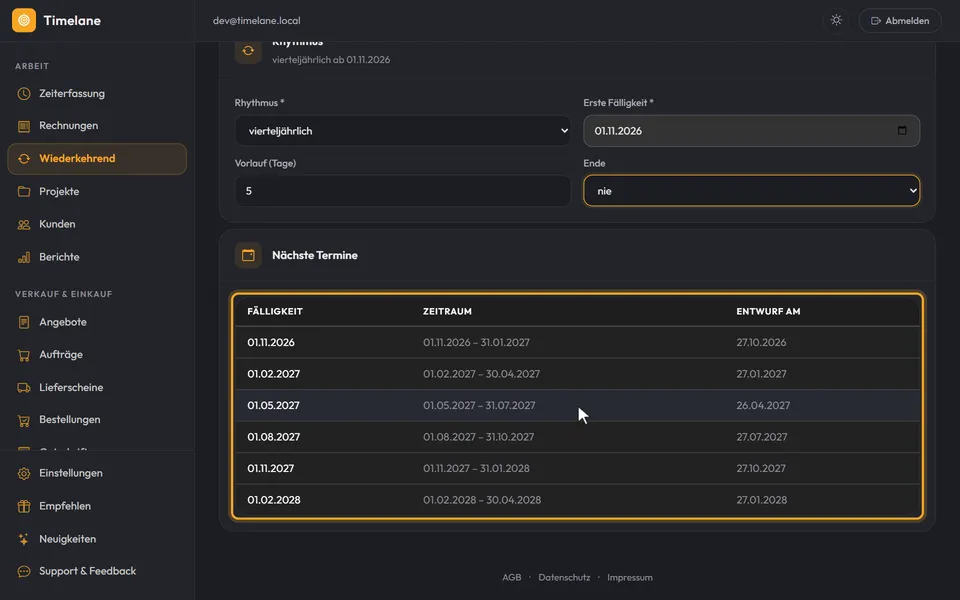Open Rechnungen in the sidebar

tap(97, 126)
